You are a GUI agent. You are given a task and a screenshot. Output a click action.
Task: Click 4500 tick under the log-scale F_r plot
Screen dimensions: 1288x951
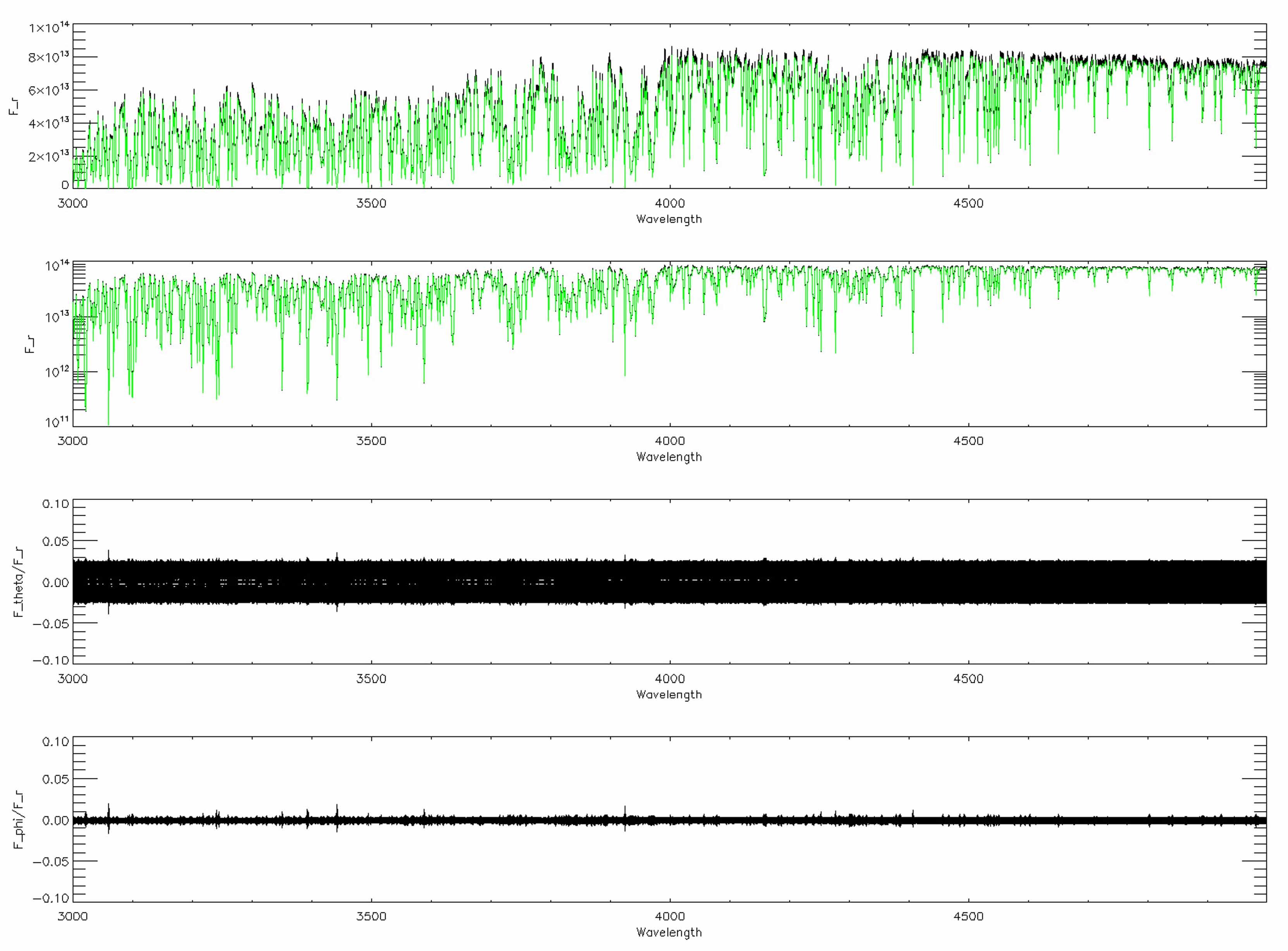click(968, 441)
